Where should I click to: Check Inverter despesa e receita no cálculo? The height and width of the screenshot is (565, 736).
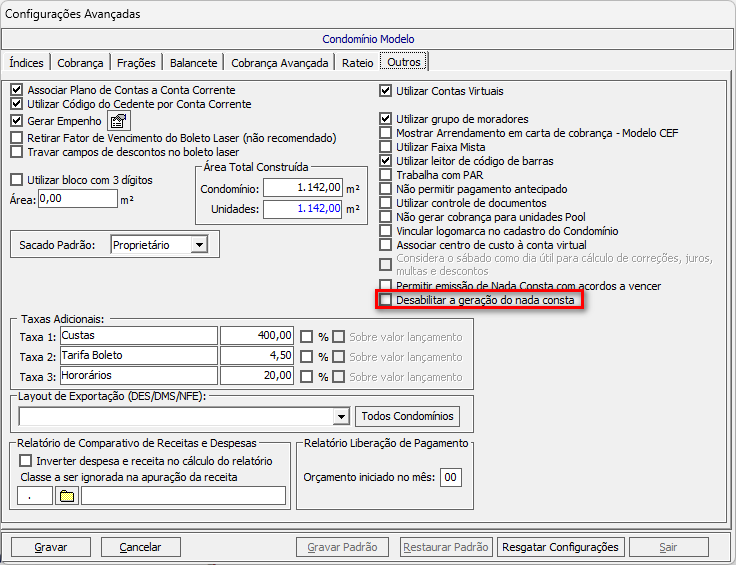coord(26,461)
